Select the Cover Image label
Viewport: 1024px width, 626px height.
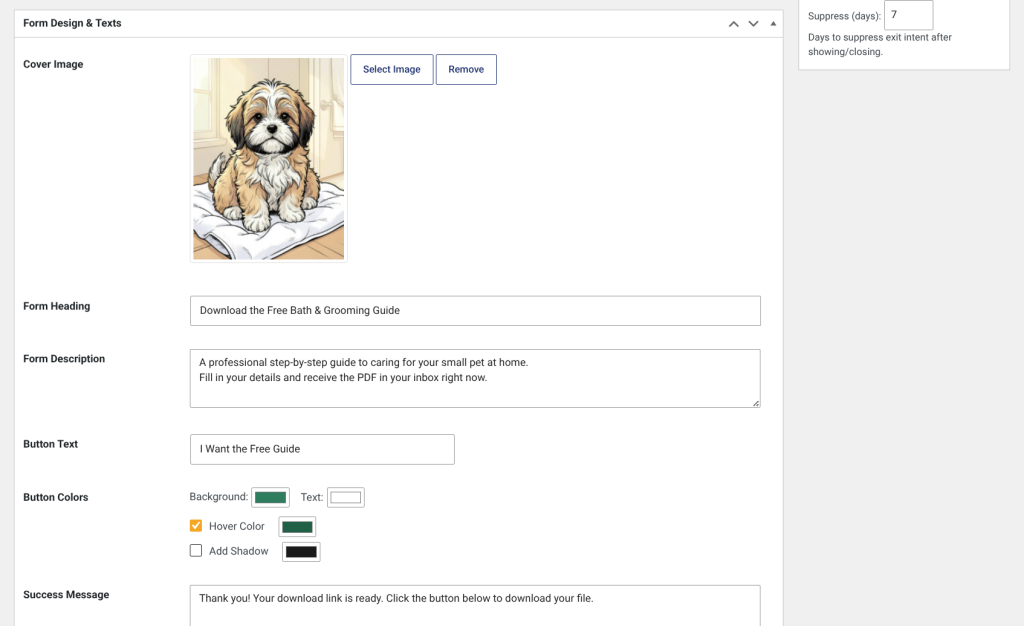53,64
